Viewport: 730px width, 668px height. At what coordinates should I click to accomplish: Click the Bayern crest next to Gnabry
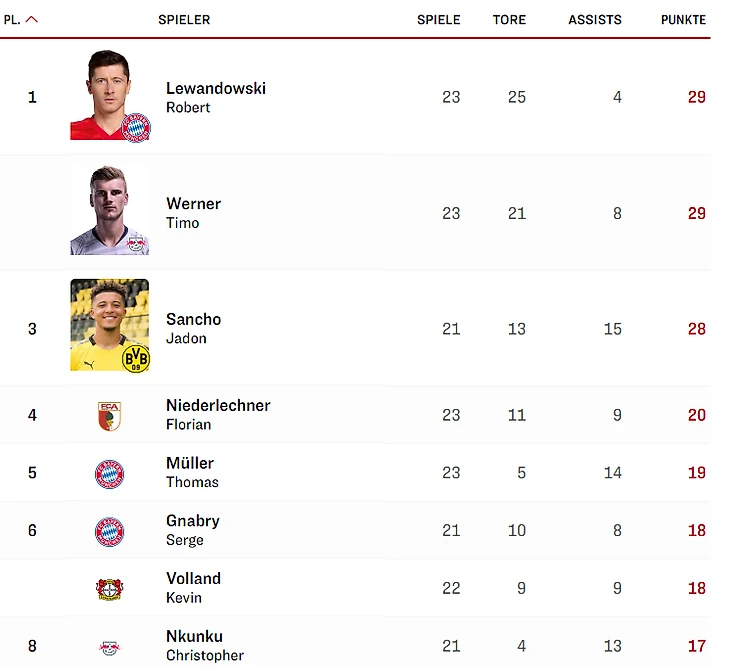(110, 531)
